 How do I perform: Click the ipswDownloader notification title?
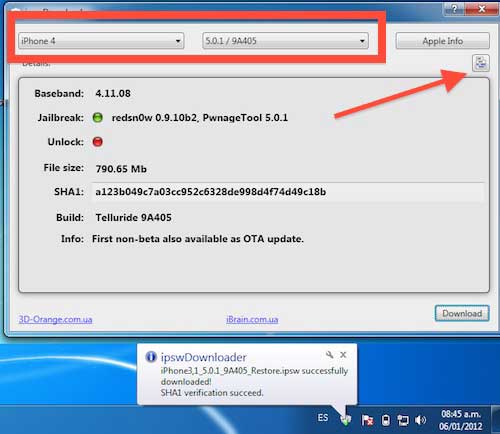[x=203, y=357]
